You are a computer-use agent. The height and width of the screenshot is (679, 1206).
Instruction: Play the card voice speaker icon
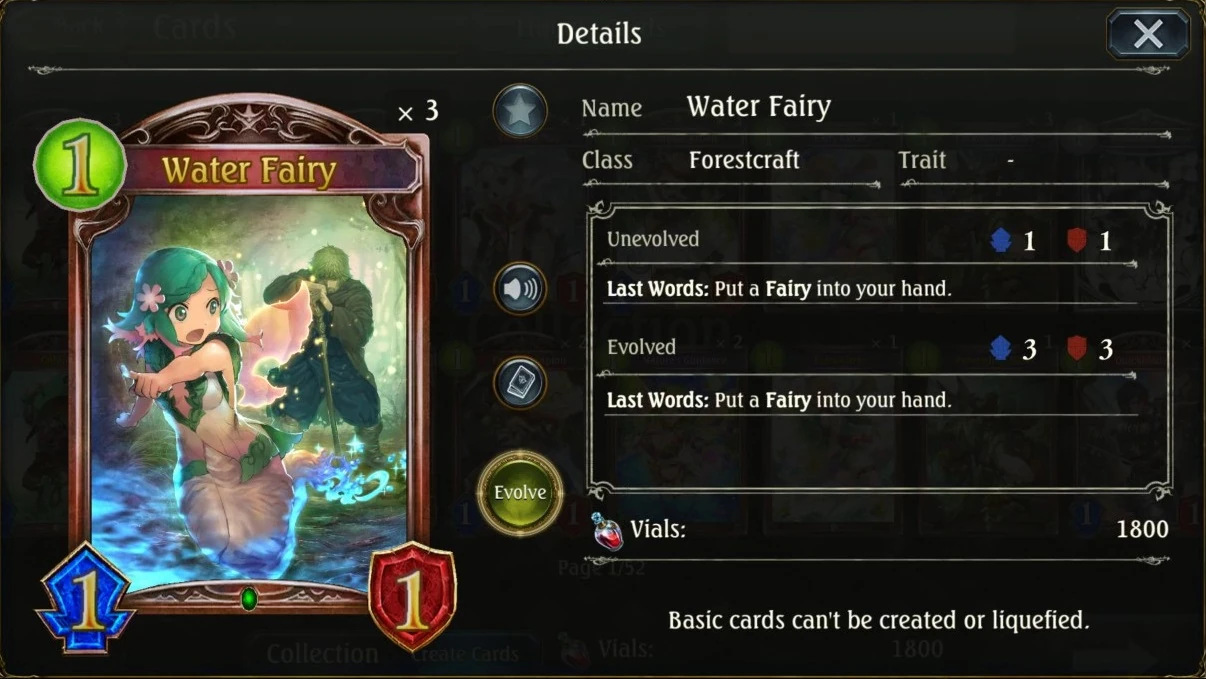(x=520, y=289)
